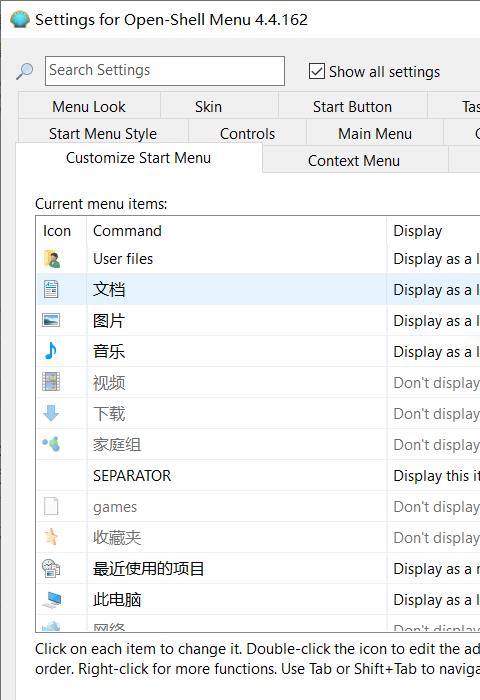
Task: Click the 文档 documents icon
Action: [x=51, y=289]
